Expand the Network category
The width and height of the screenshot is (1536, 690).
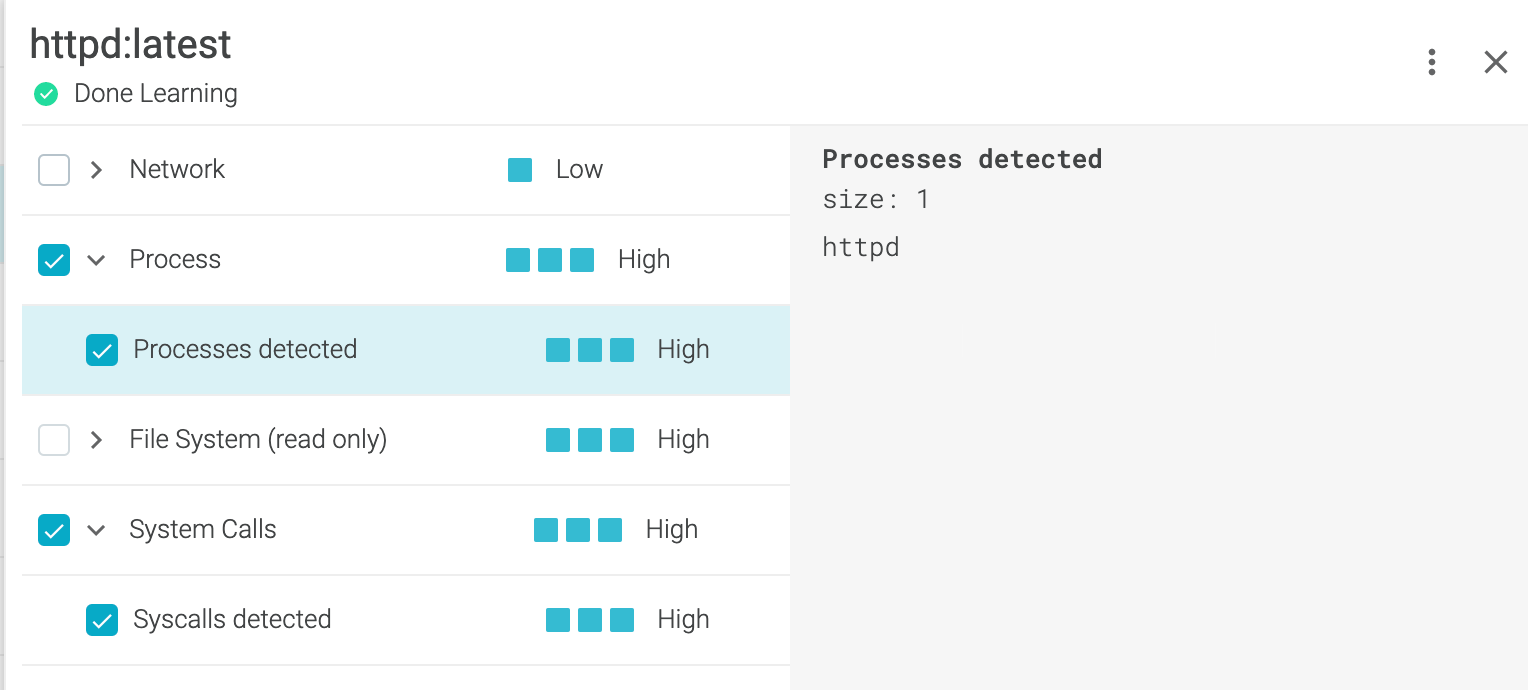click(96, 170)
